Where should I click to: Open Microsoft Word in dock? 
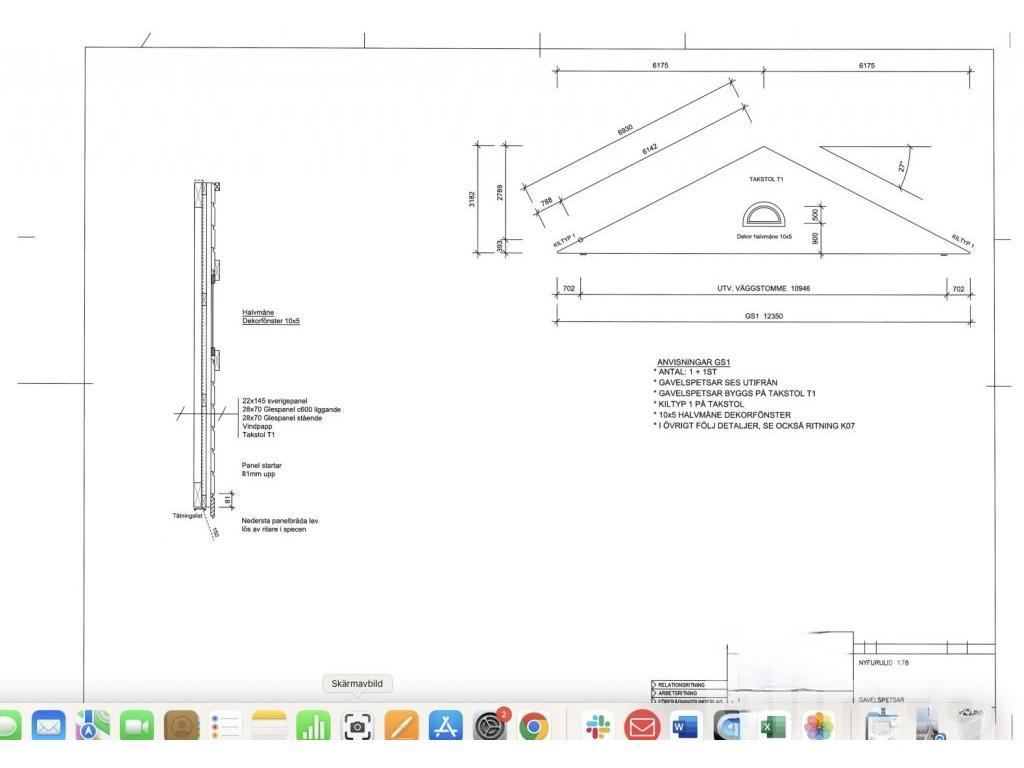coord(686,725)
